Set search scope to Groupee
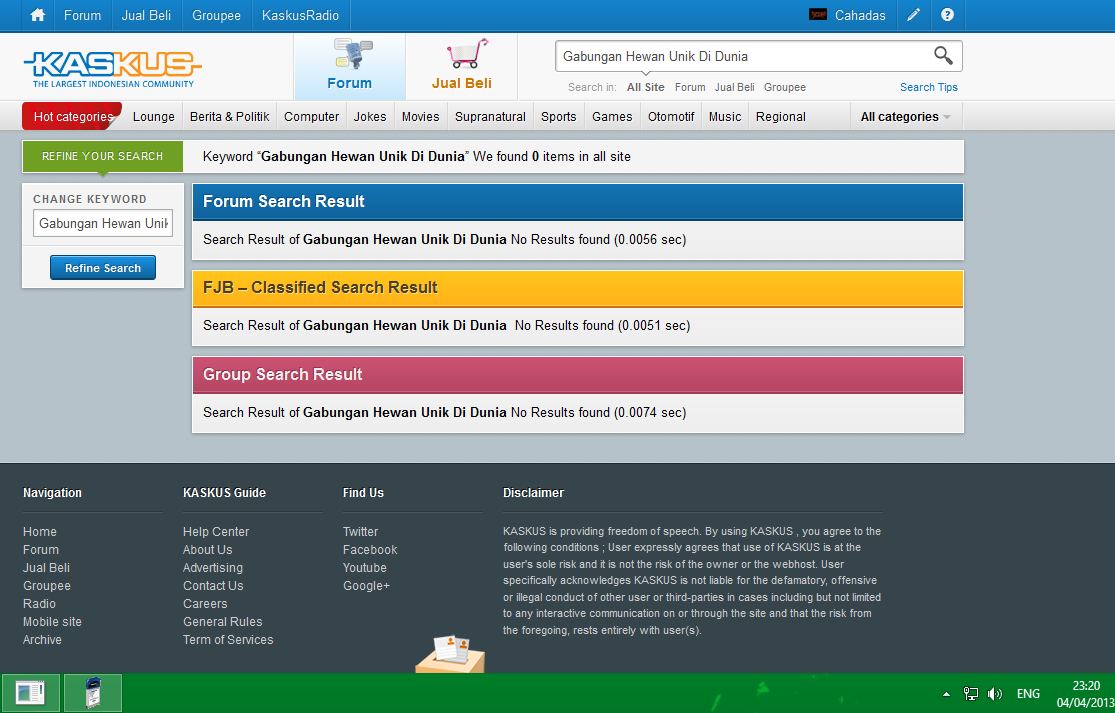1115x713 pixels. pyautogui.click(x=785, y=87)
